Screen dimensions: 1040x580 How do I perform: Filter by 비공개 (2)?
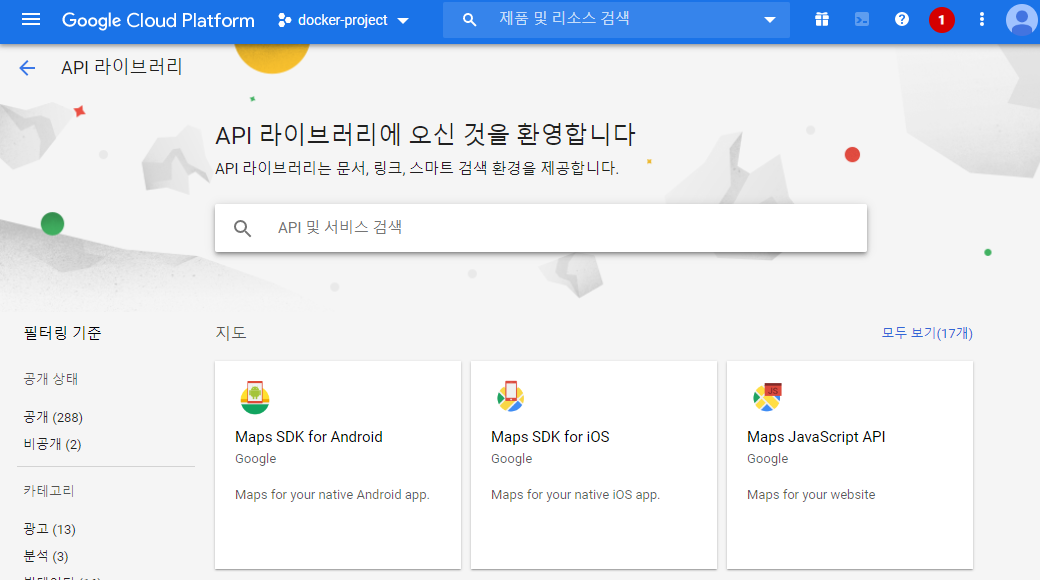(52, 444)
